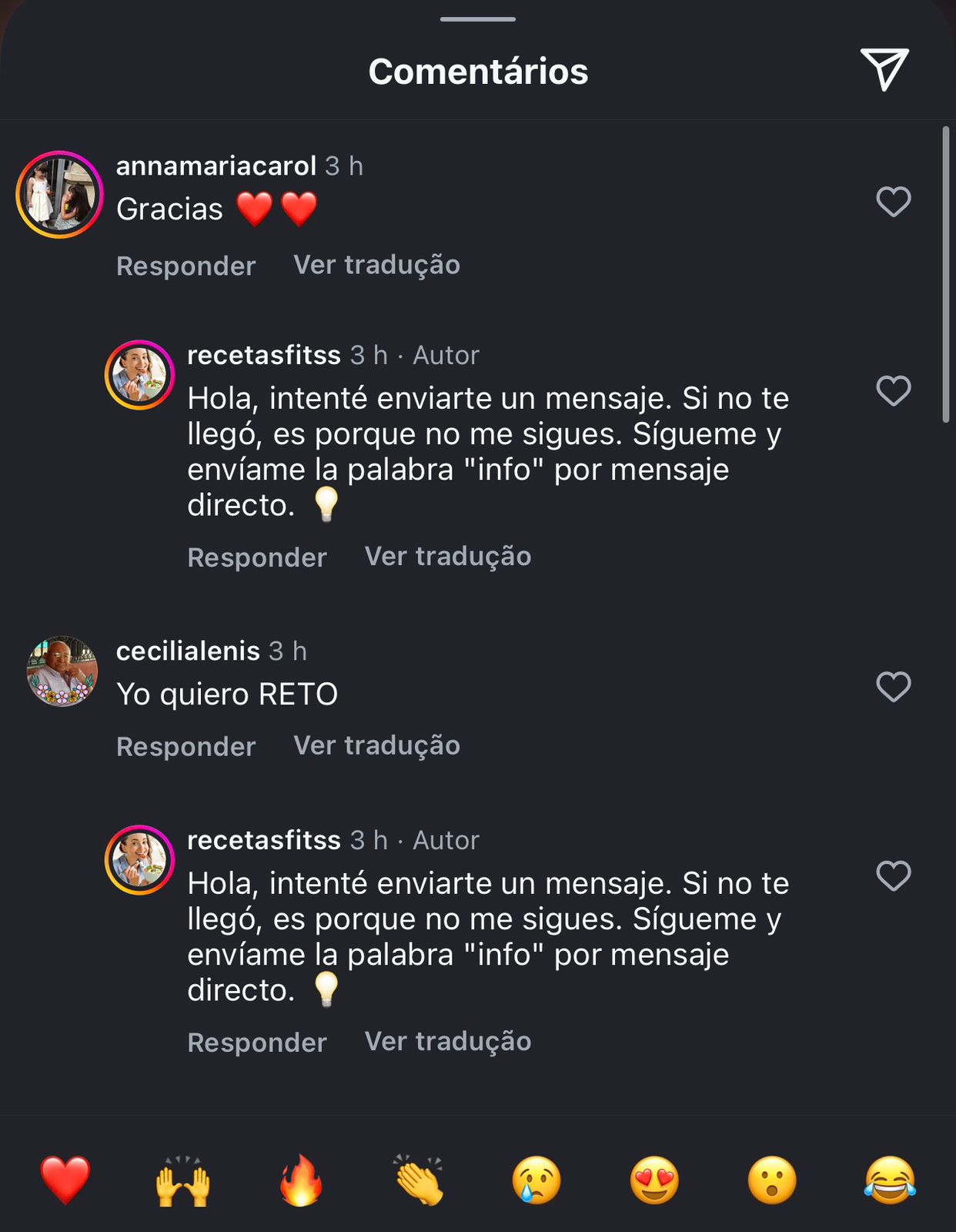Send the surprised face emoji reaction
This screenshot has height=1232, width=956.
(772, 1180)
